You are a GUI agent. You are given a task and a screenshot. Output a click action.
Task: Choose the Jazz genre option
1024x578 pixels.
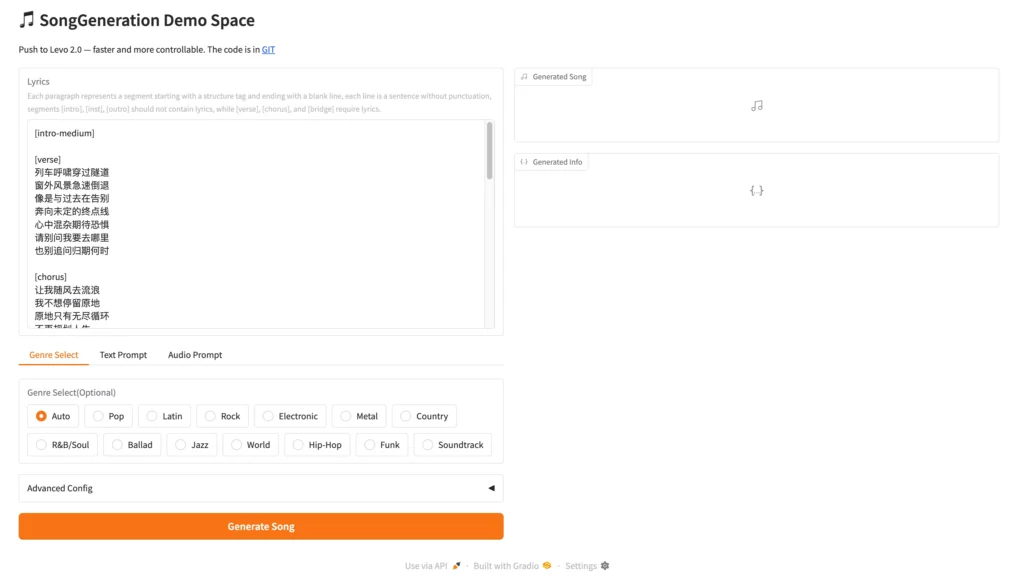tap(181, 445)
